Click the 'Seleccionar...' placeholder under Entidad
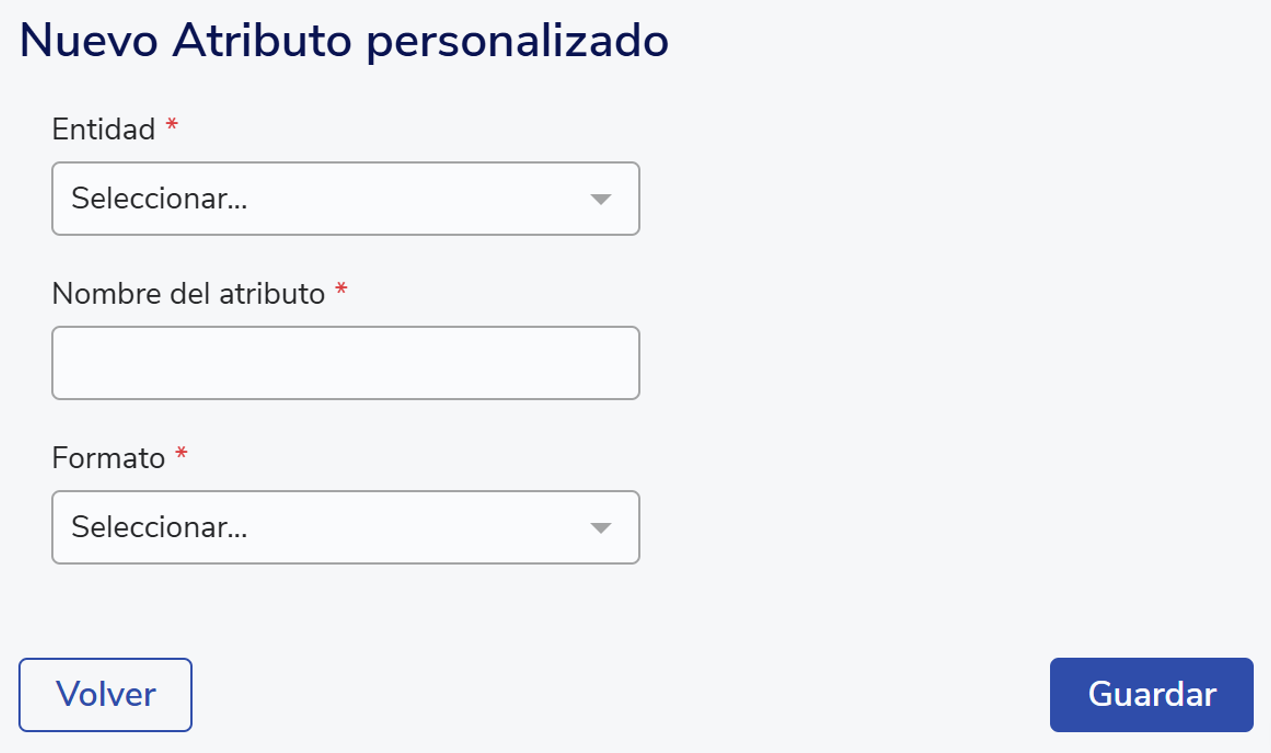 tap(160, 199)
